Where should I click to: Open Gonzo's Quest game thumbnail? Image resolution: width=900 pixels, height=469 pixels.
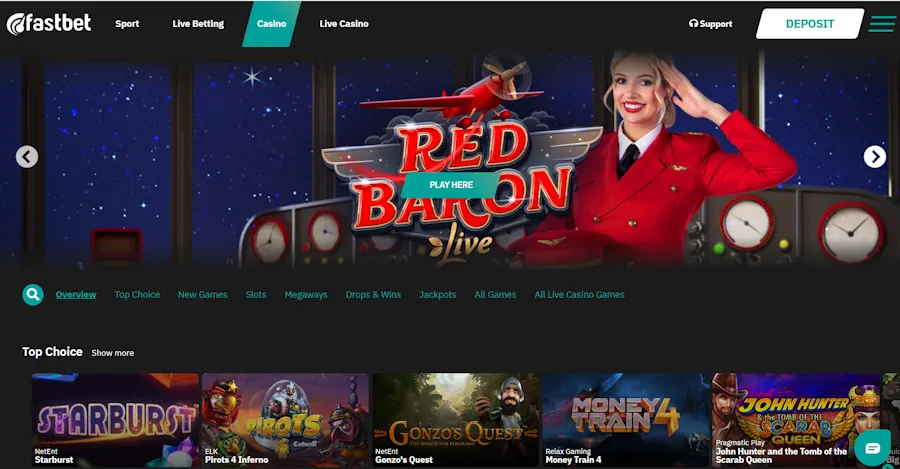point(456,420)
